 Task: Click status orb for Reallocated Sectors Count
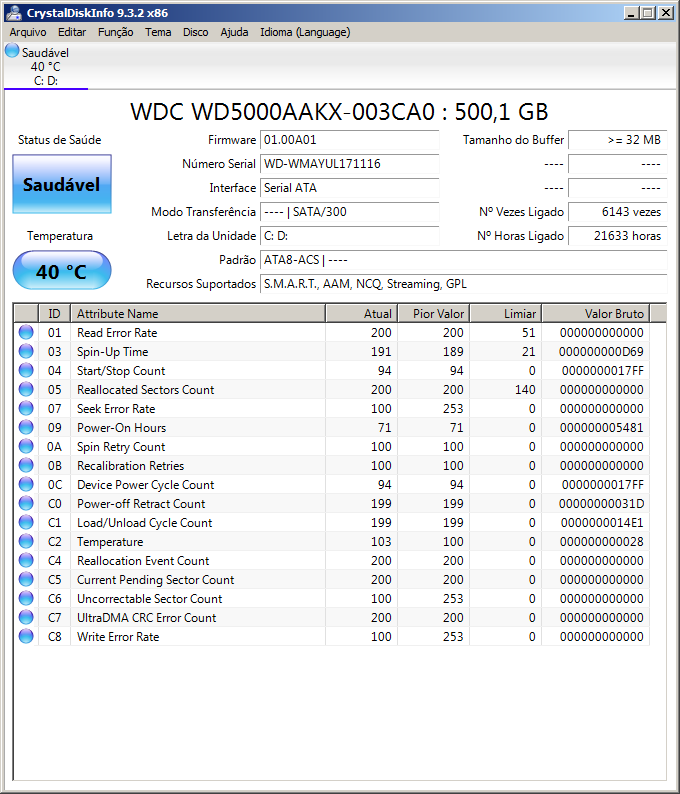[x=26, y=389]
